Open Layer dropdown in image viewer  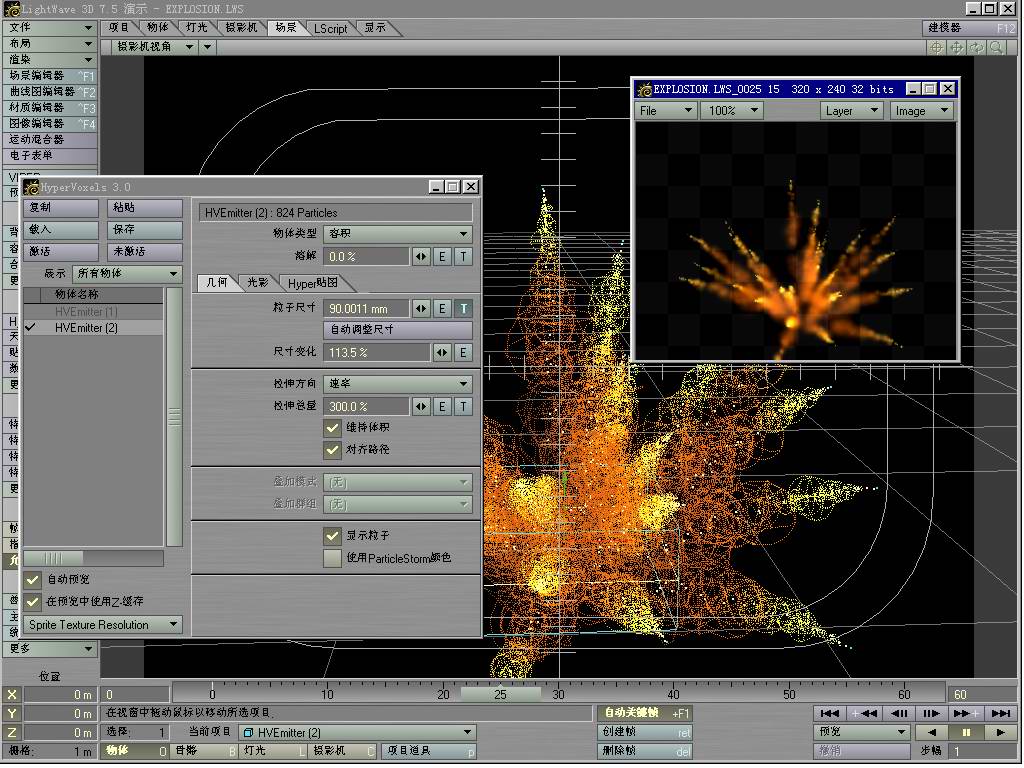pos(851,111)
